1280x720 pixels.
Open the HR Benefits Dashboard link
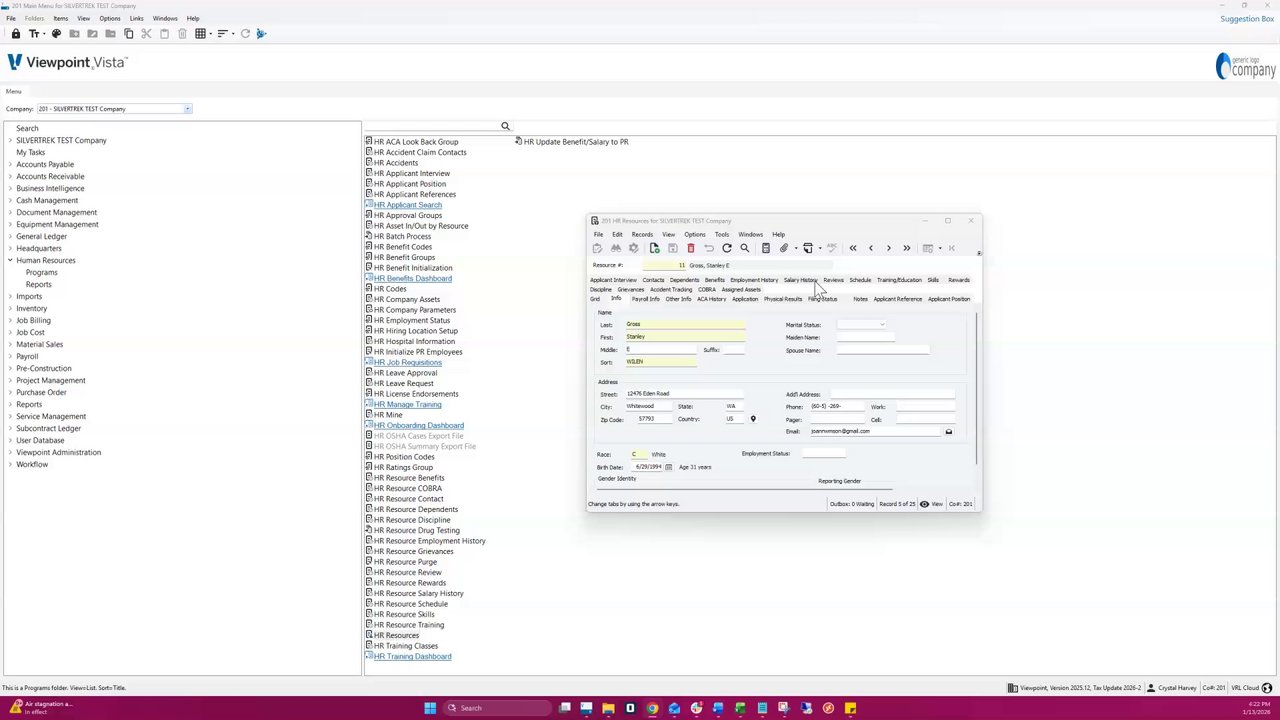tap(412, 278)
